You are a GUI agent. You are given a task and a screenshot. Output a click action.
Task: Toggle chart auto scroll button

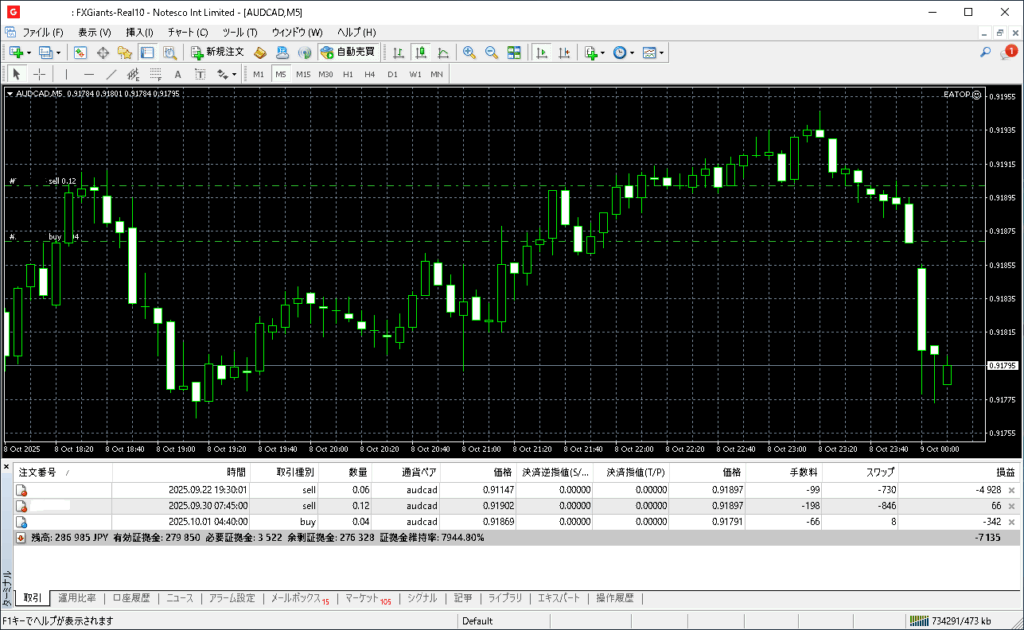coord(541,52)
